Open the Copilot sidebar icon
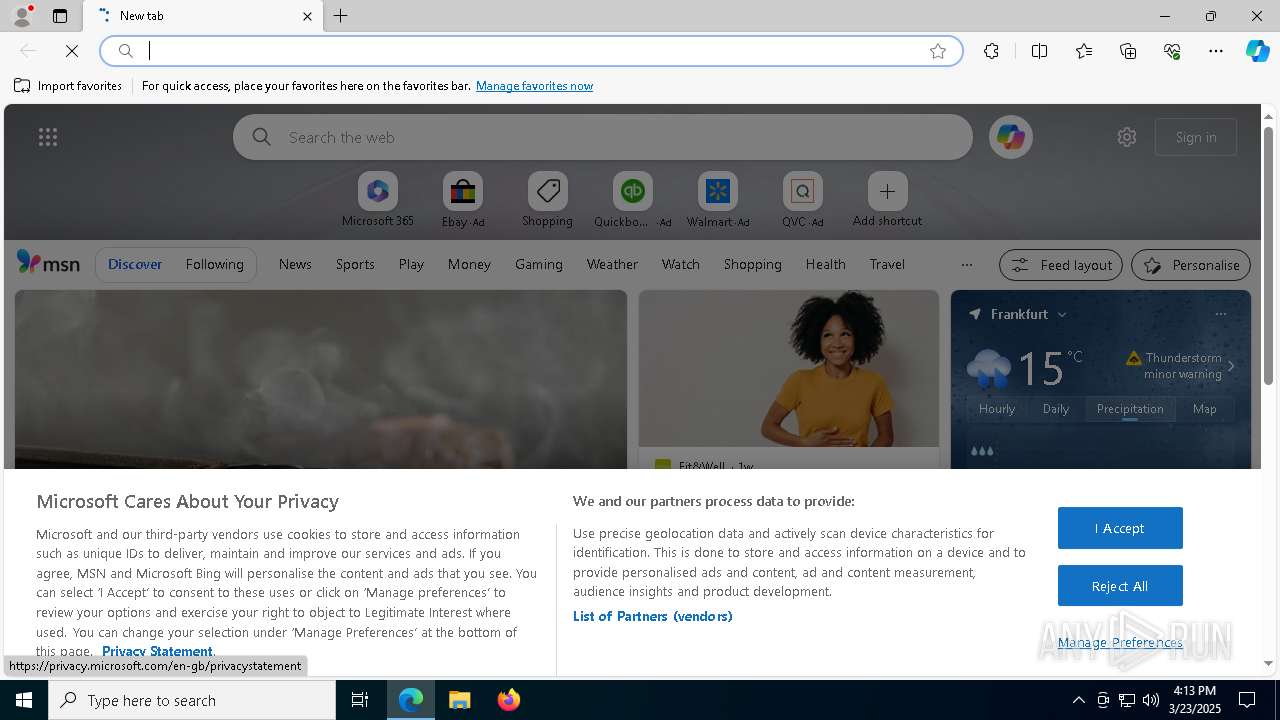Viewport: 1280px width, 720px height. click(1258, 51)
